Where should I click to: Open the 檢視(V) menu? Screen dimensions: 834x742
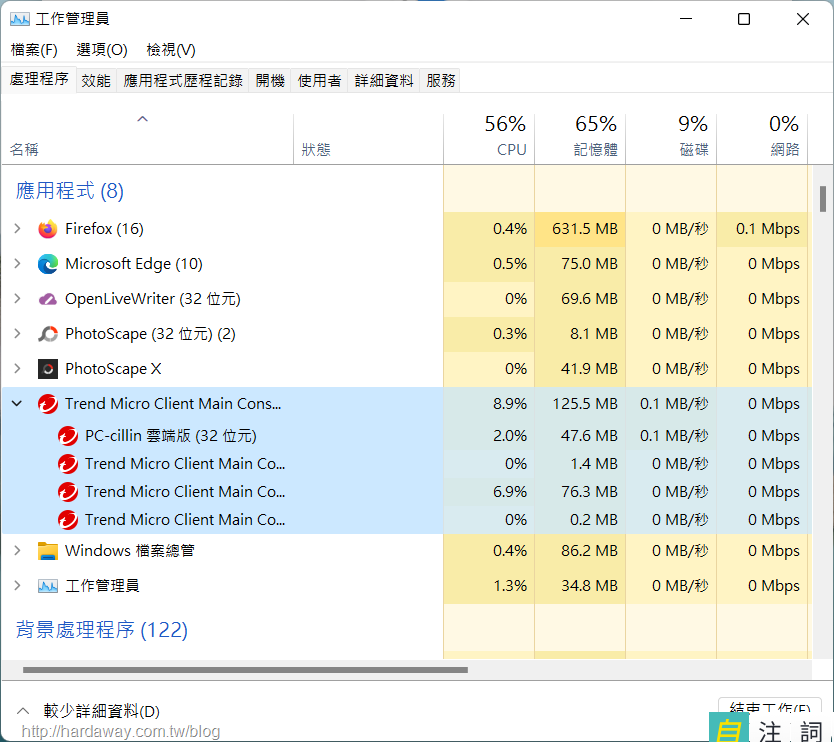pos(171,50)
